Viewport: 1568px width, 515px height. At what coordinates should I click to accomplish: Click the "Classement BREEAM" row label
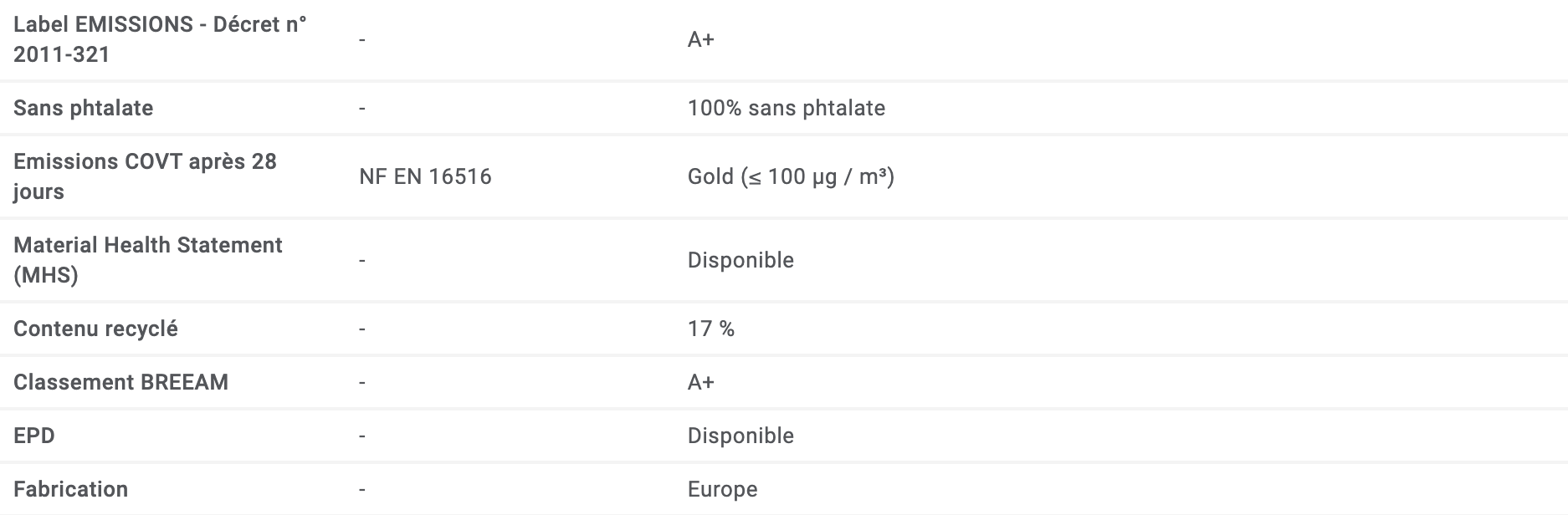point(120,382)
